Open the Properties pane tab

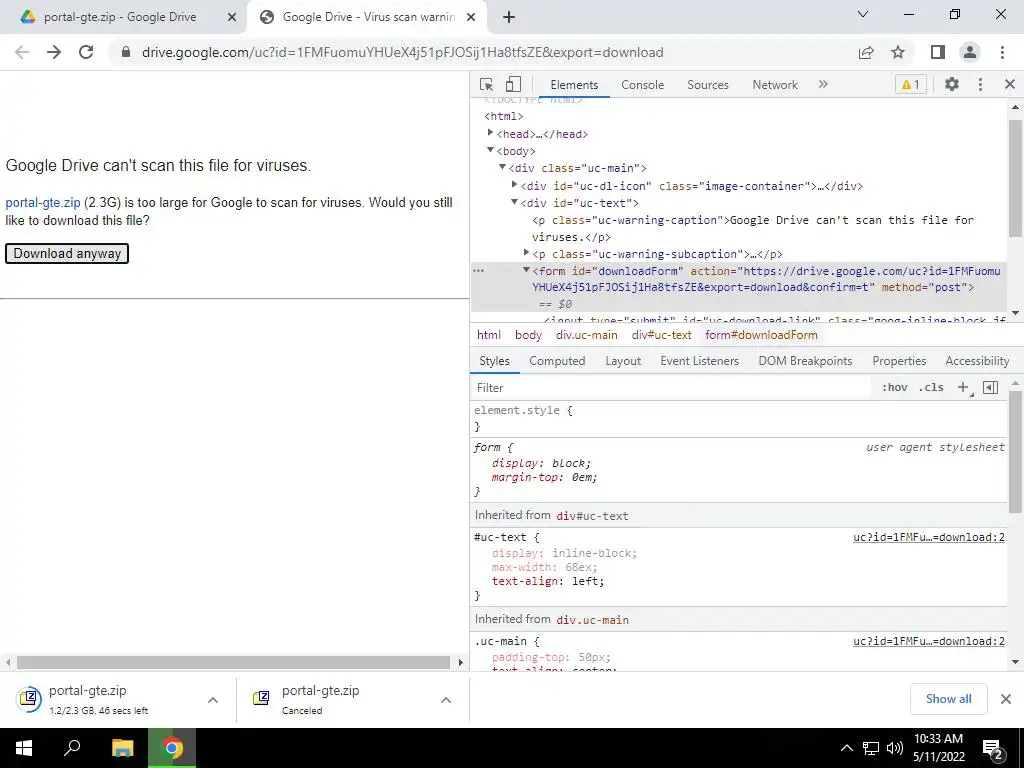[x=899, y=361]
